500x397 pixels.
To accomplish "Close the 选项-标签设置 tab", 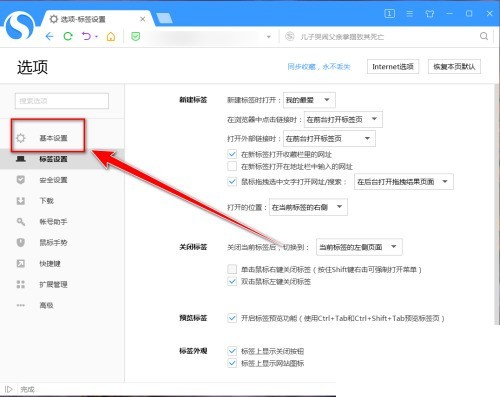I will 142,19.
